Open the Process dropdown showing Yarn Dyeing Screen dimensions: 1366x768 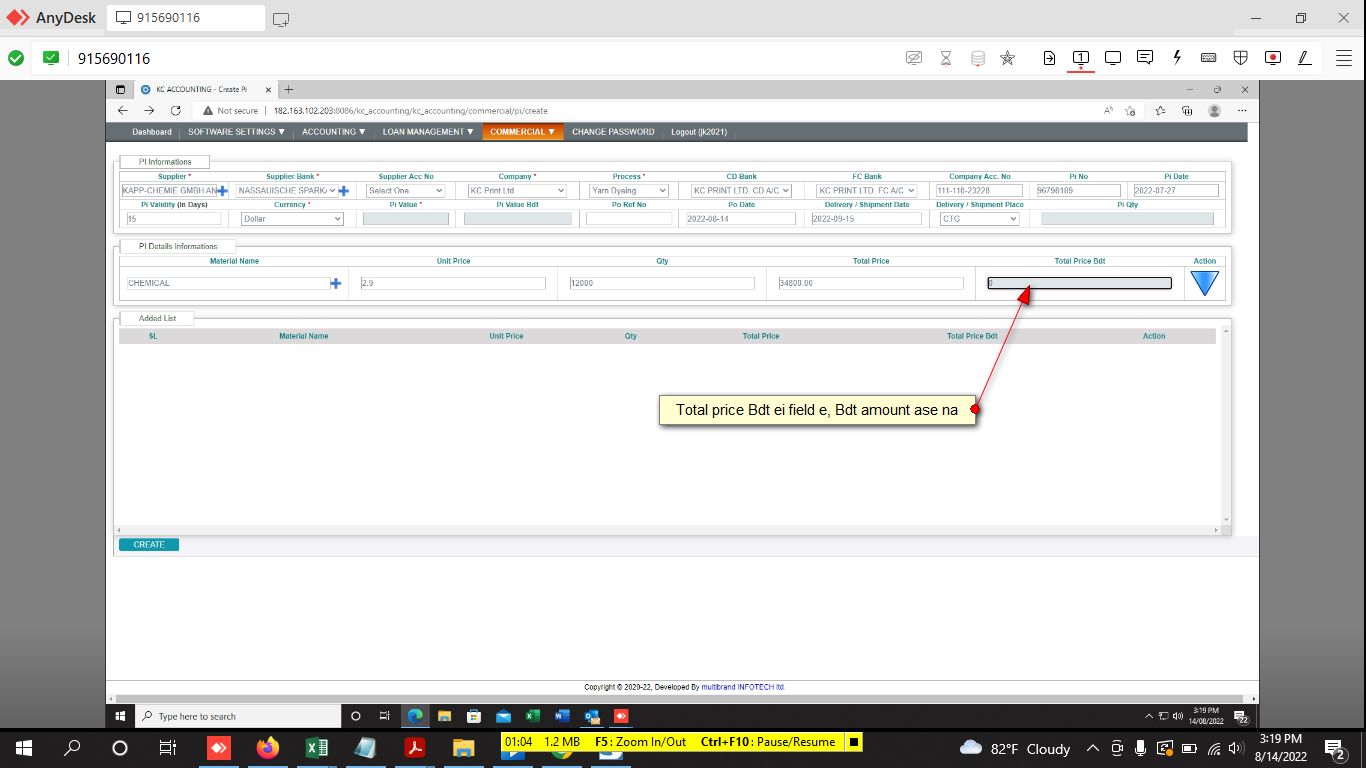coord(628,190)
